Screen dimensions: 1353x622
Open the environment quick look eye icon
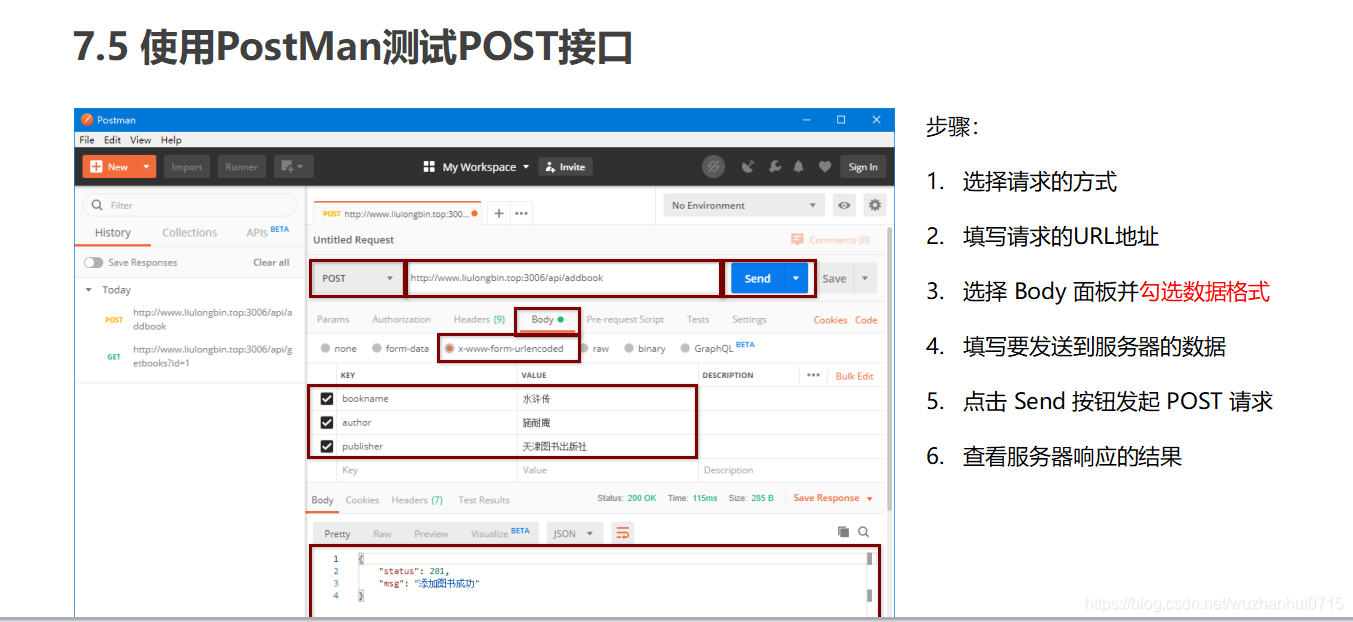pos(845,205)
